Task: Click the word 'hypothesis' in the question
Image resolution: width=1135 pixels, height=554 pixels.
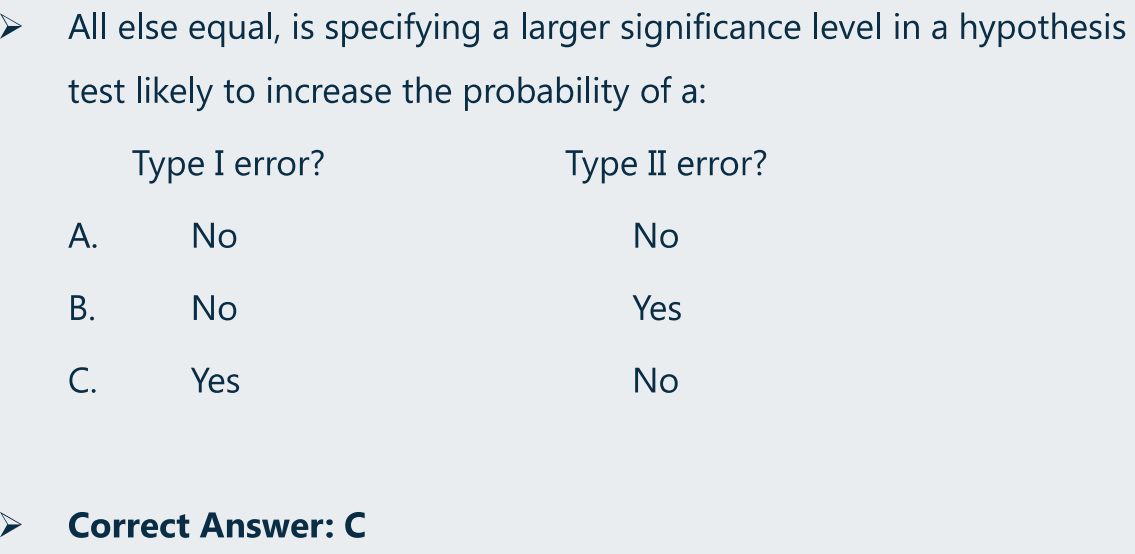Action: [x=1042, y=29]
